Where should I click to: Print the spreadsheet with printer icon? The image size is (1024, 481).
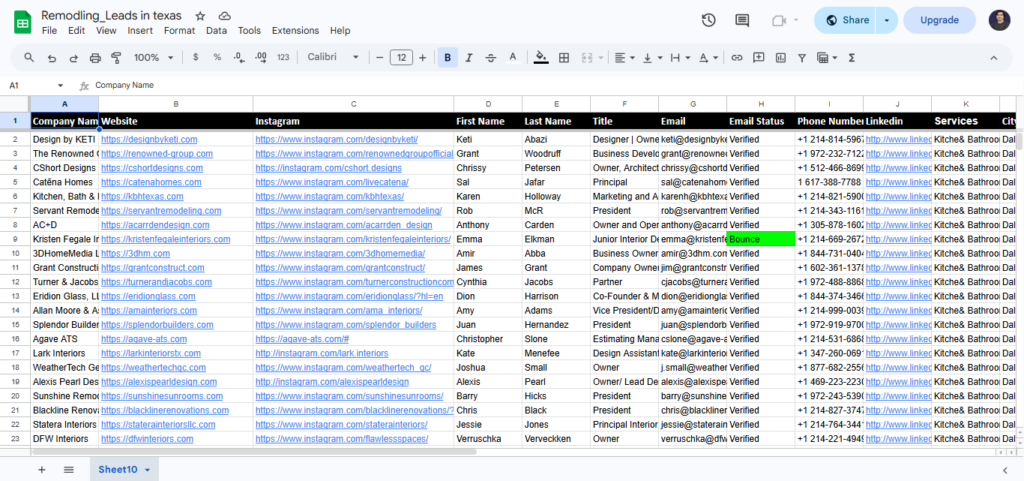coord(95,57)
